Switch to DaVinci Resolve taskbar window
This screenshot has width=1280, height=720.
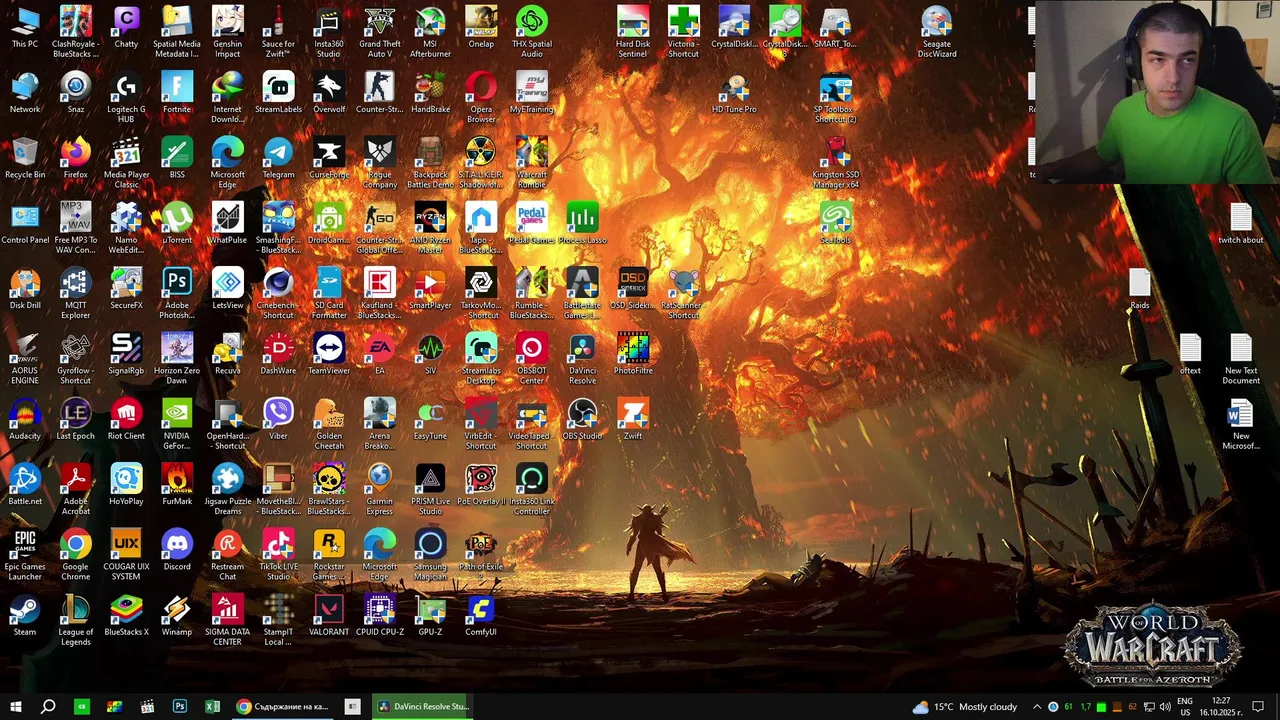pos(423,707)
